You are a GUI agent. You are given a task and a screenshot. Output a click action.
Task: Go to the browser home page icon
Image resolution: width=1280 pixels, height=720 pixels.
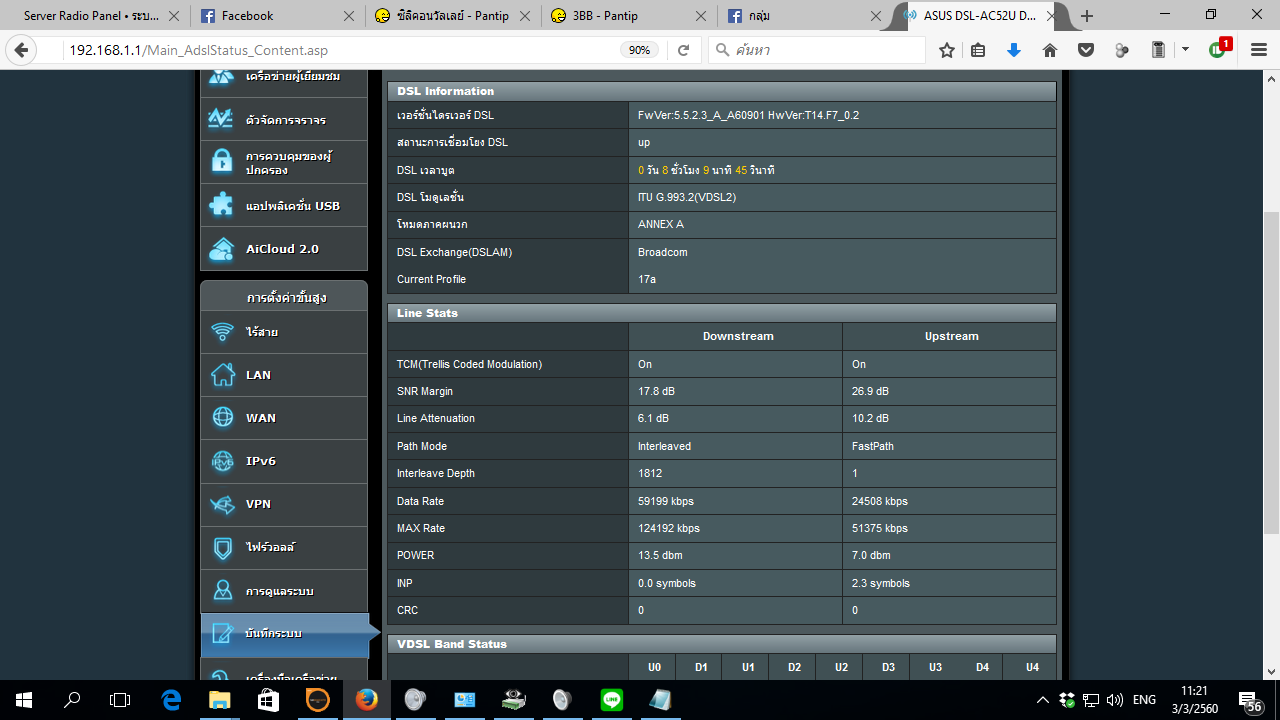pyautogui.click(x=1050, y=50)
